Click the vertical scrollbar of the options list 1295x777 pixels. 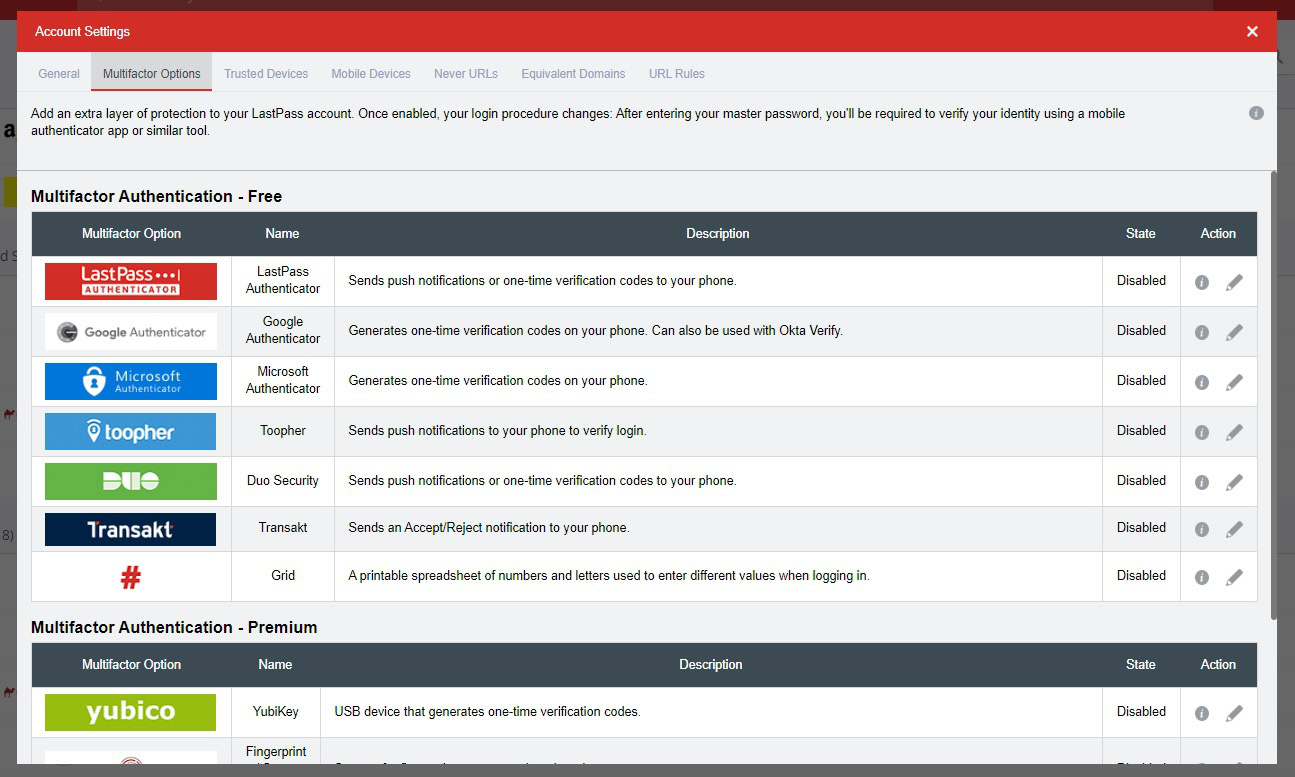pyautogui.click(x=1273, y=400)
